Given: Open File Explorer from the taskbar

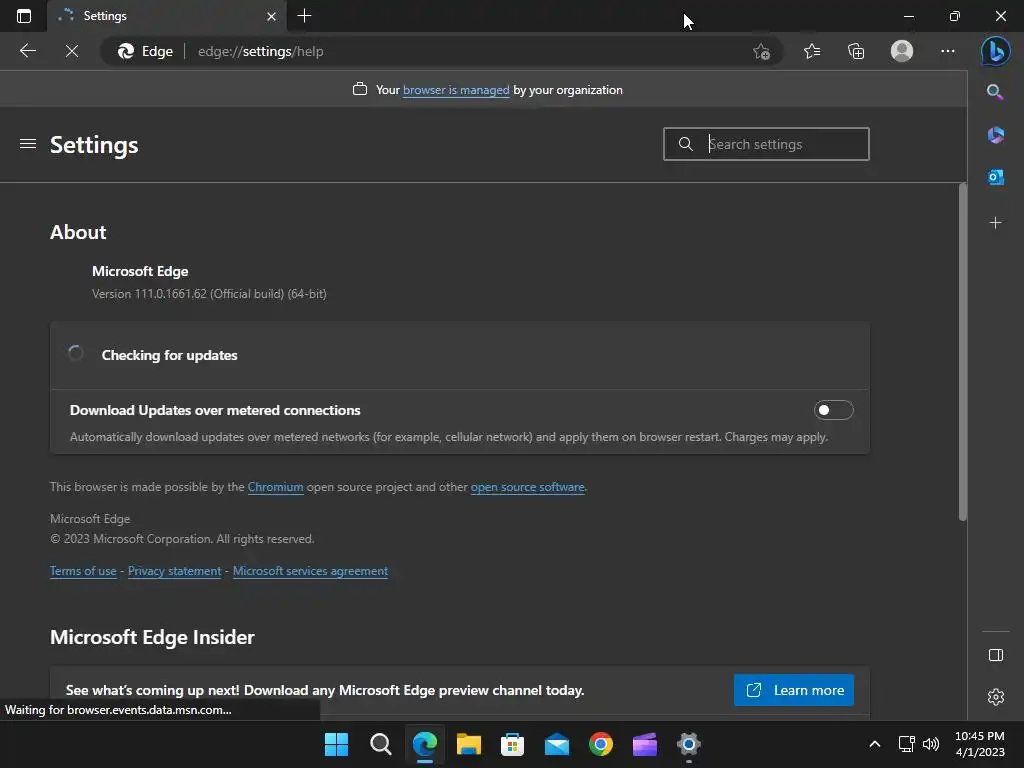Looking at the screenshot, I should pos(469,744).
